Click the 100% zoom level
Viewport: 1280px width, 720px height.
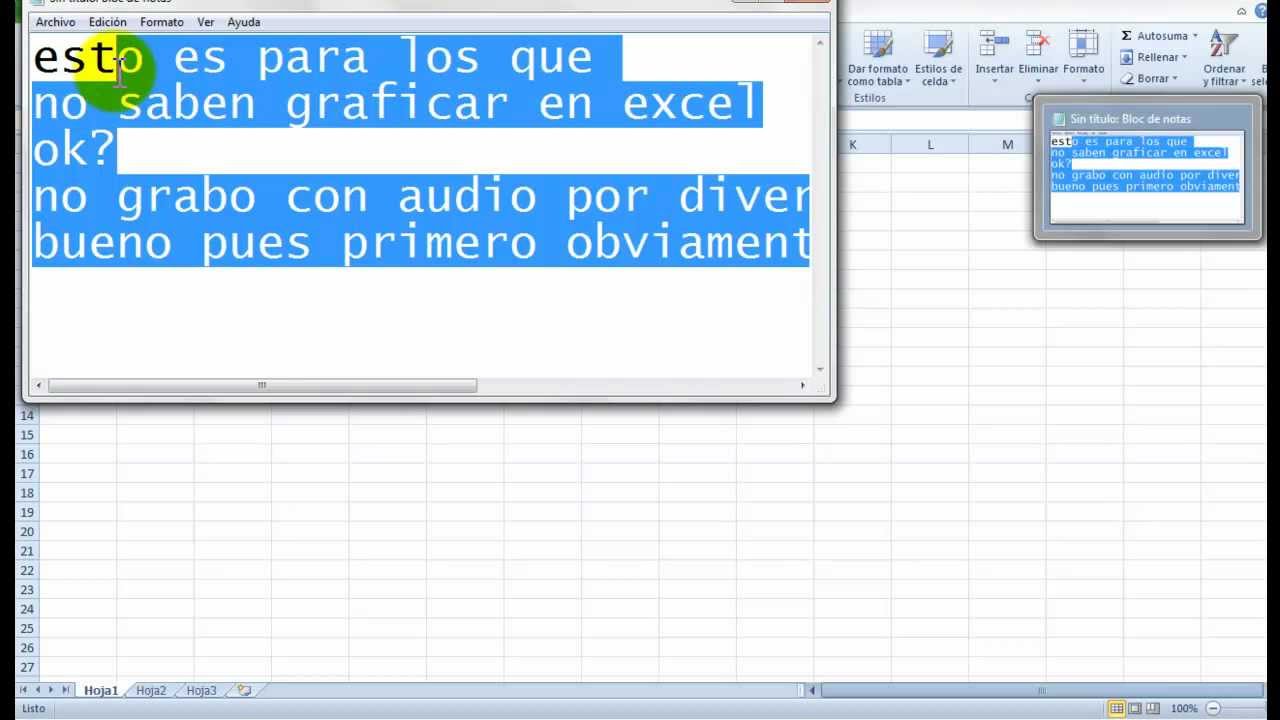click(1184, 708)
